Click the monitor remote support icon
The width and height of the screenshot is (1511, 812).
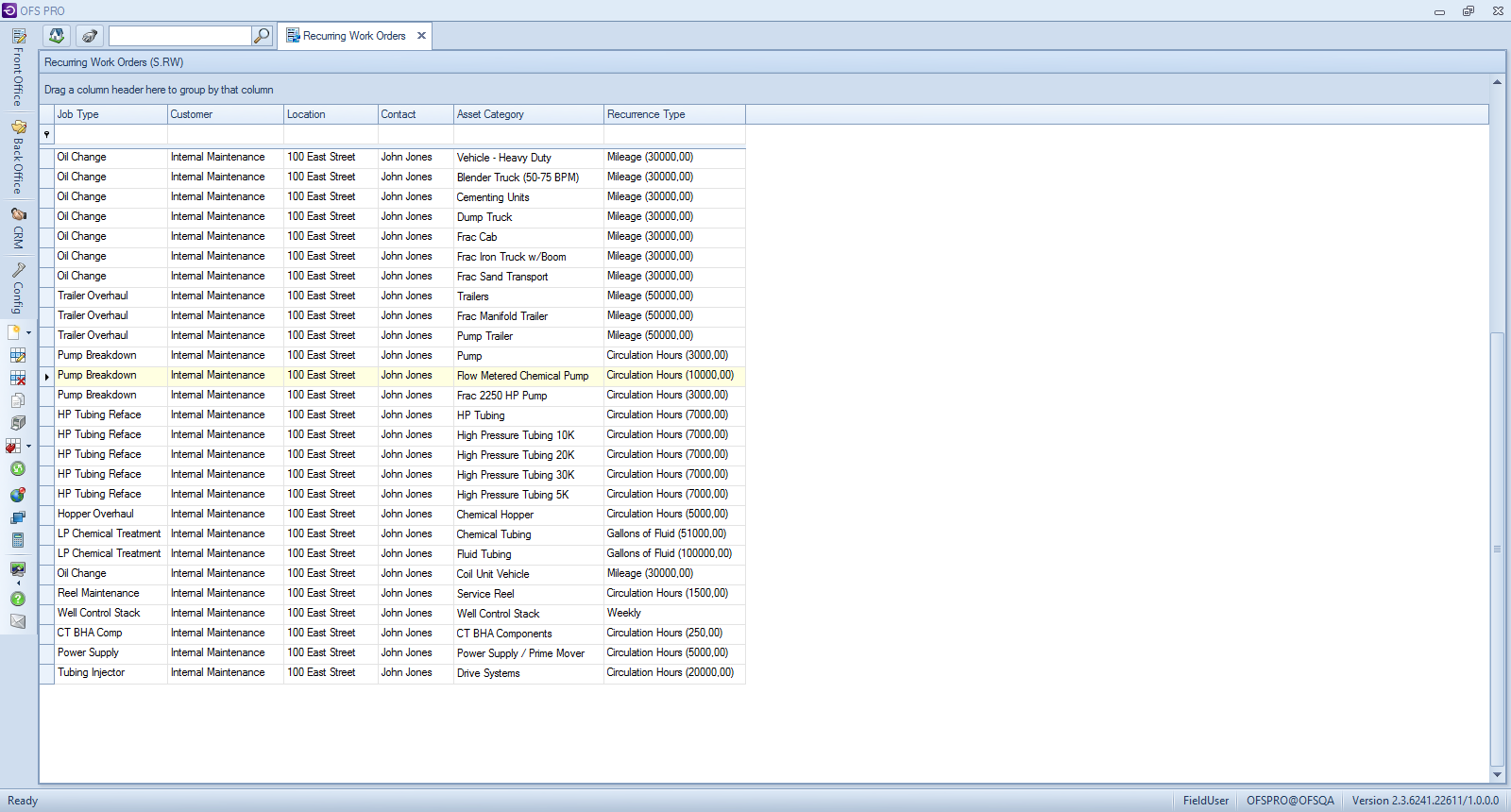(x=18, y=570)
